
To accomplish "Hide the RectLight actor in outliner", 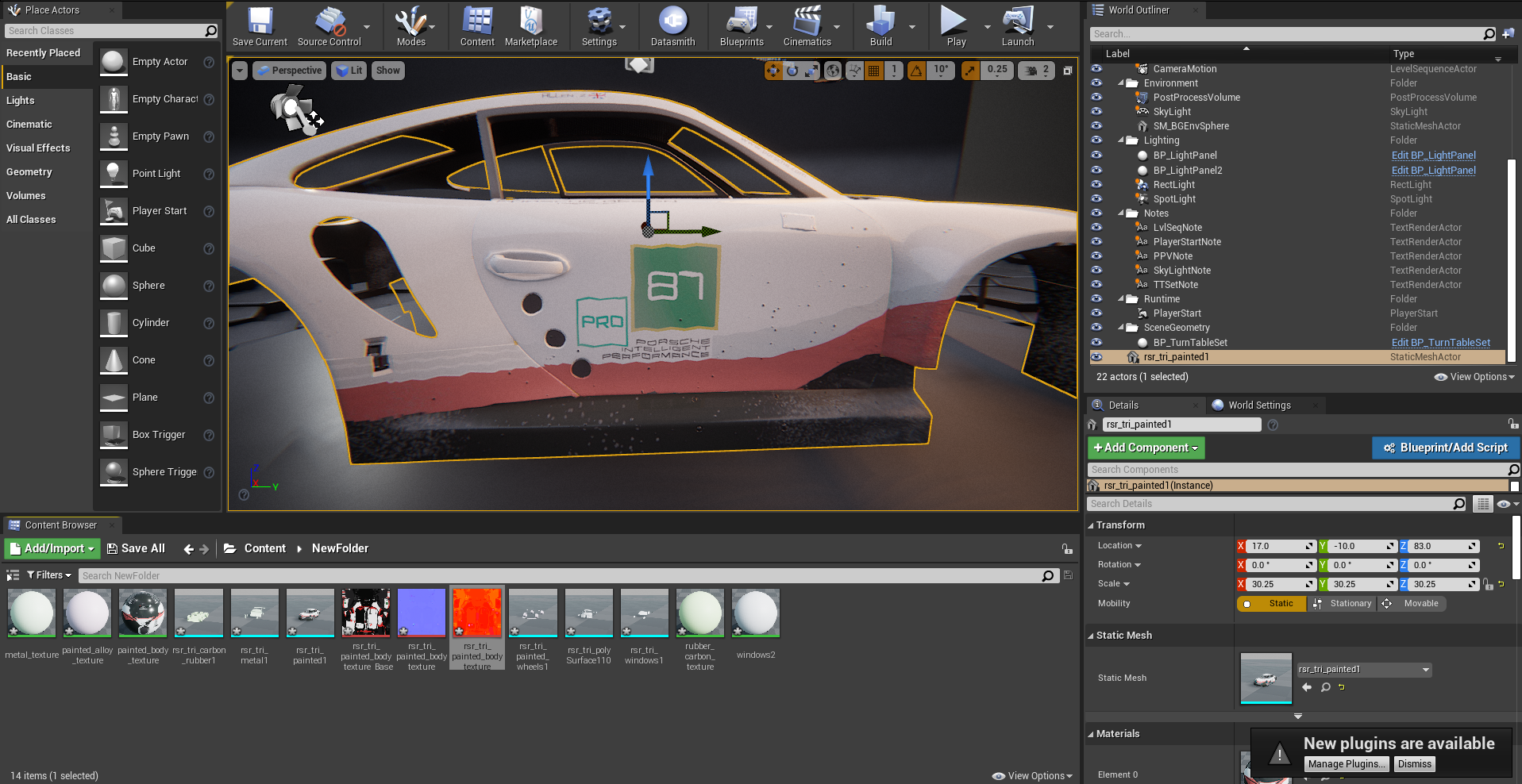I will click(1096, 185).
